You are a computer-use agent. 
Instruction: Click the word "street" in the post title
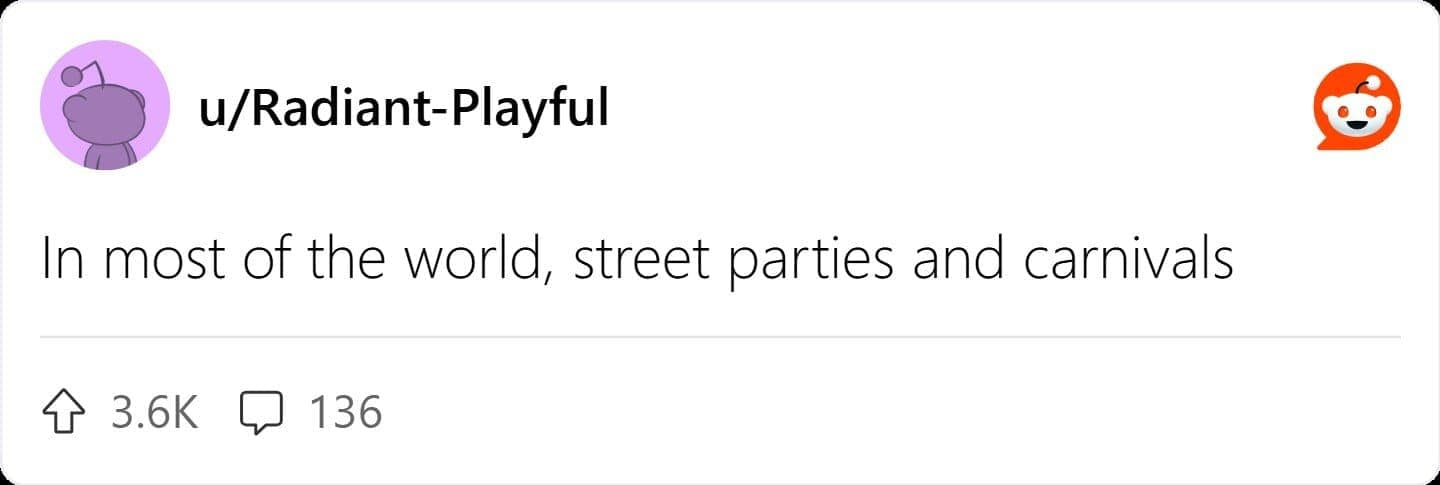(x=641, y=260)
